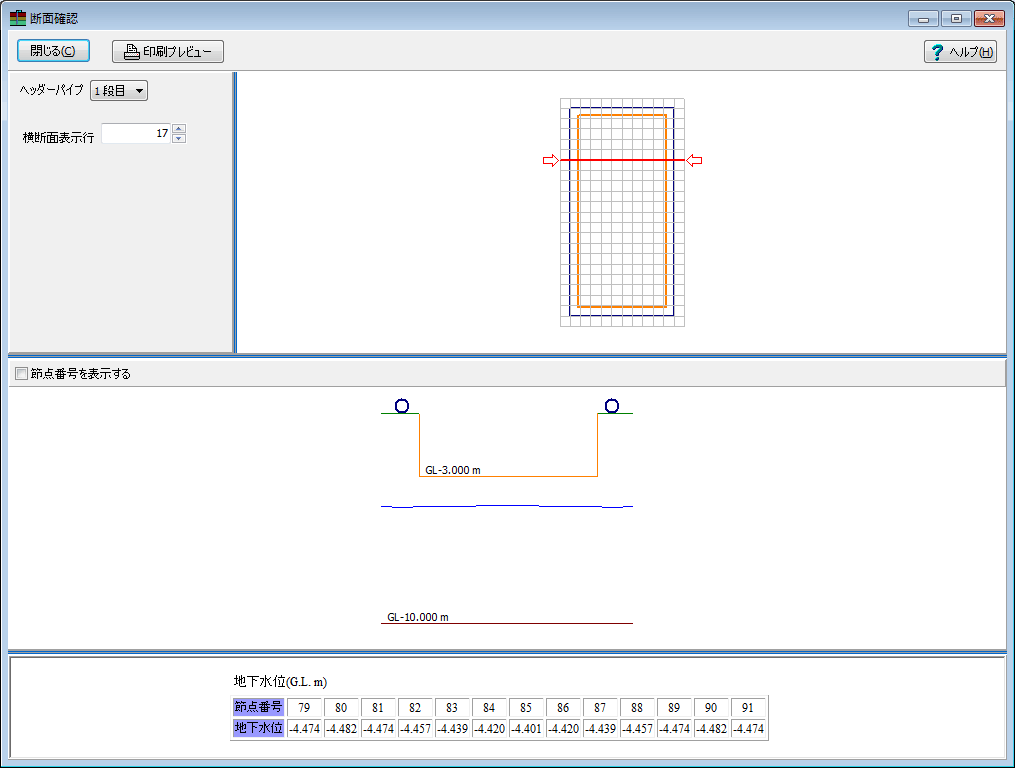Decrease 横断面表示行 with the down spinner arrow

point(179,139)
